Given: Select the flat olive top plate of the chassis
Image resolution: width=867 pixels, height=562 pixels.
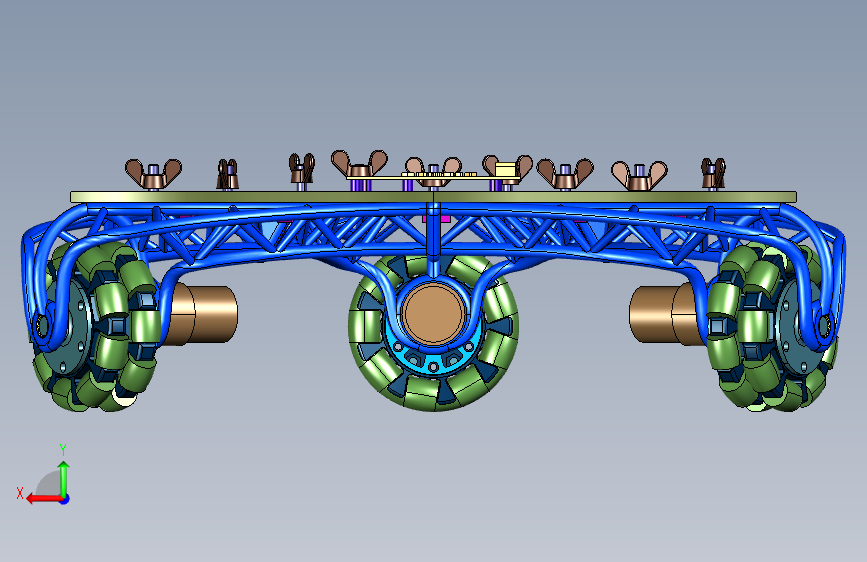Looking at the screenshot, I should (434, 197).
